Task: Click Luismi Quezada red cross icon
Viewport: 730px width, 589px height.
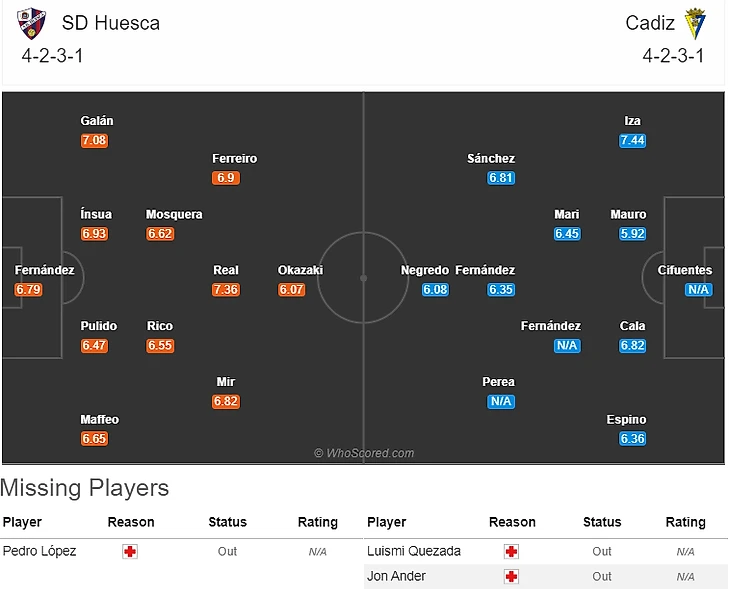Action: (x=511, y=551)
